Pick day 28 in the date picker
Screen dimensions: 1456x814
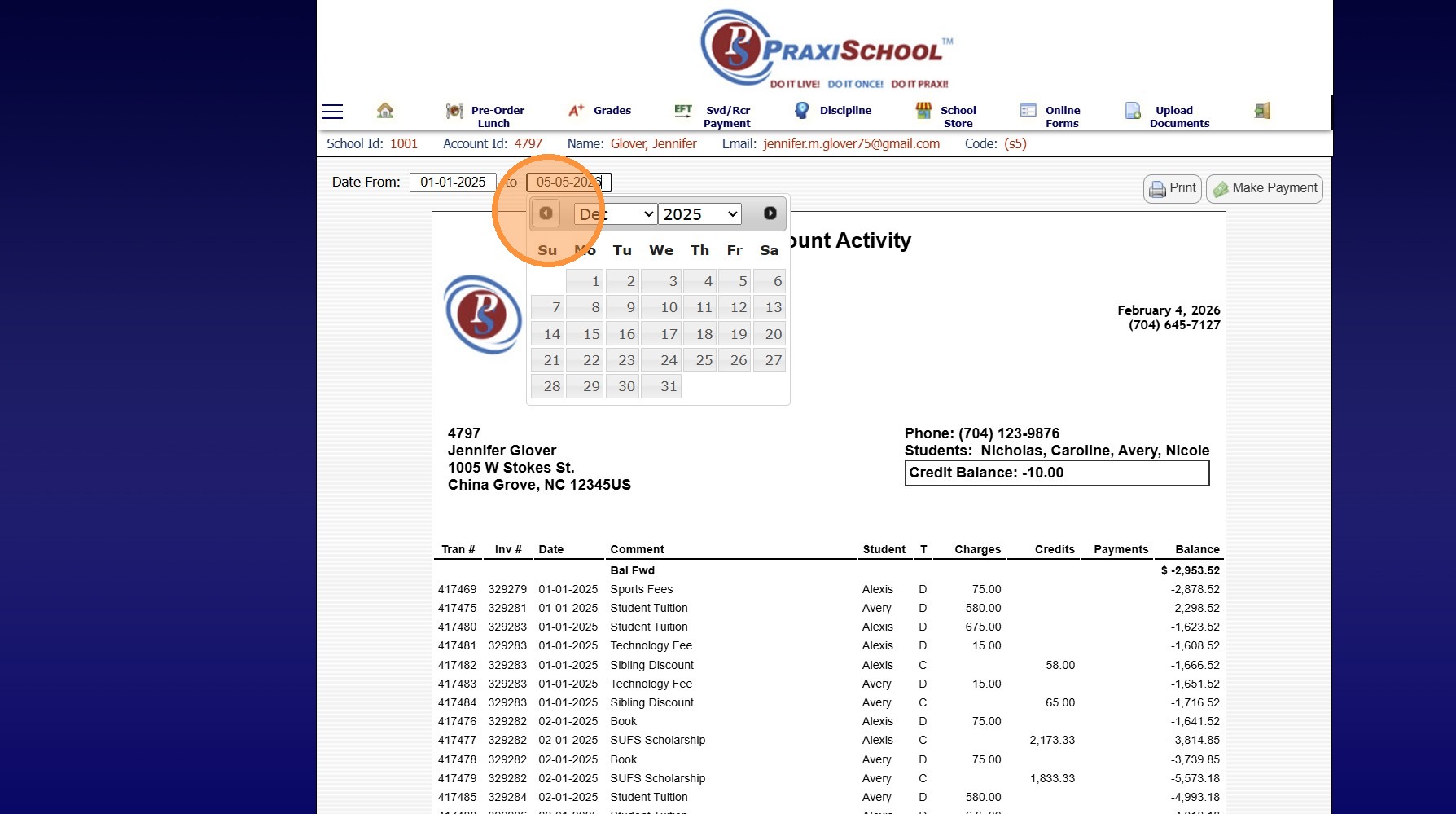(547, 386)
